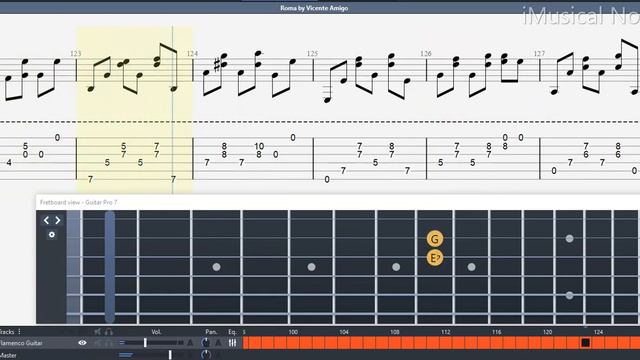Viewport: 640px width, 360px height.
Task: Select open-string 0 on bottom string, bar 125
Action: pyautogui.click(x=327, y=179)
